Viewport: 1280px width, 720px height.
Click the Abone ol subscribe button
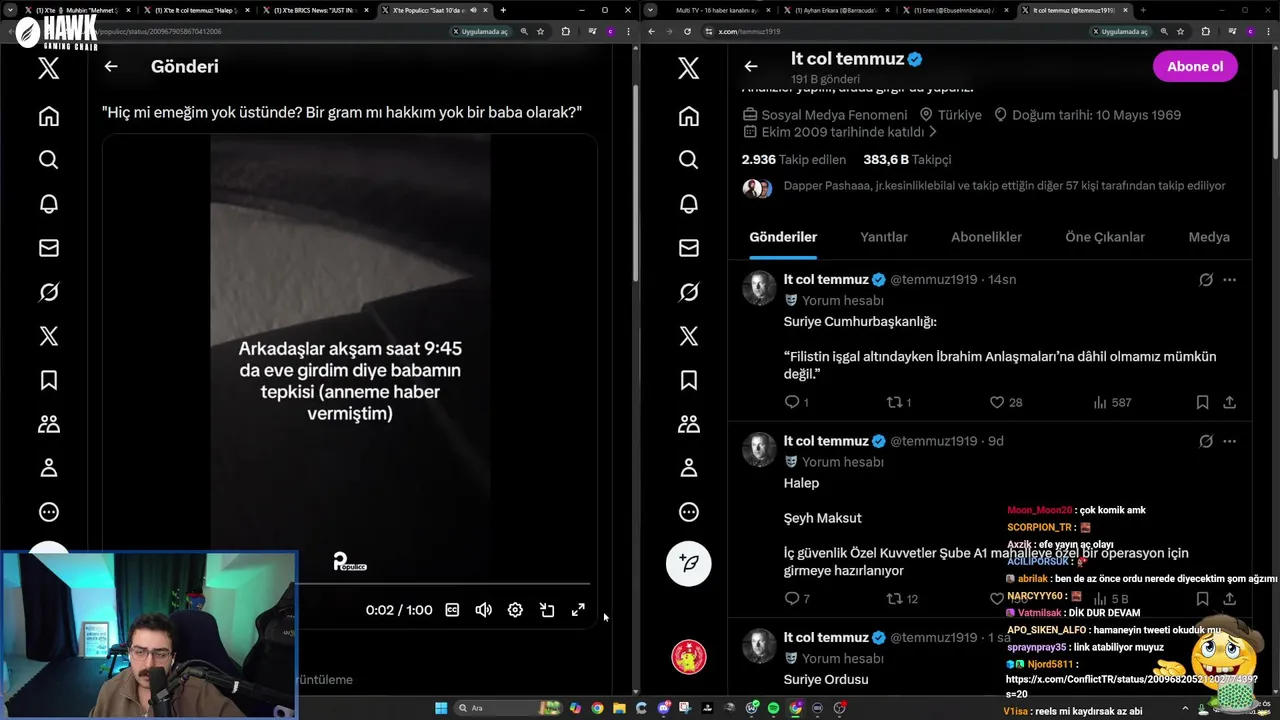[x=1195, y=66]
